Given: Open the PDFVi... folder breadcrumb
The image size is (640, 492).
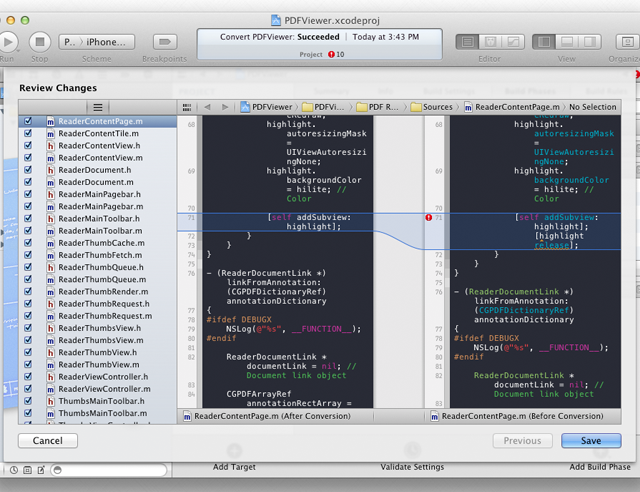Looking at the screenshot, I should 324,107.
